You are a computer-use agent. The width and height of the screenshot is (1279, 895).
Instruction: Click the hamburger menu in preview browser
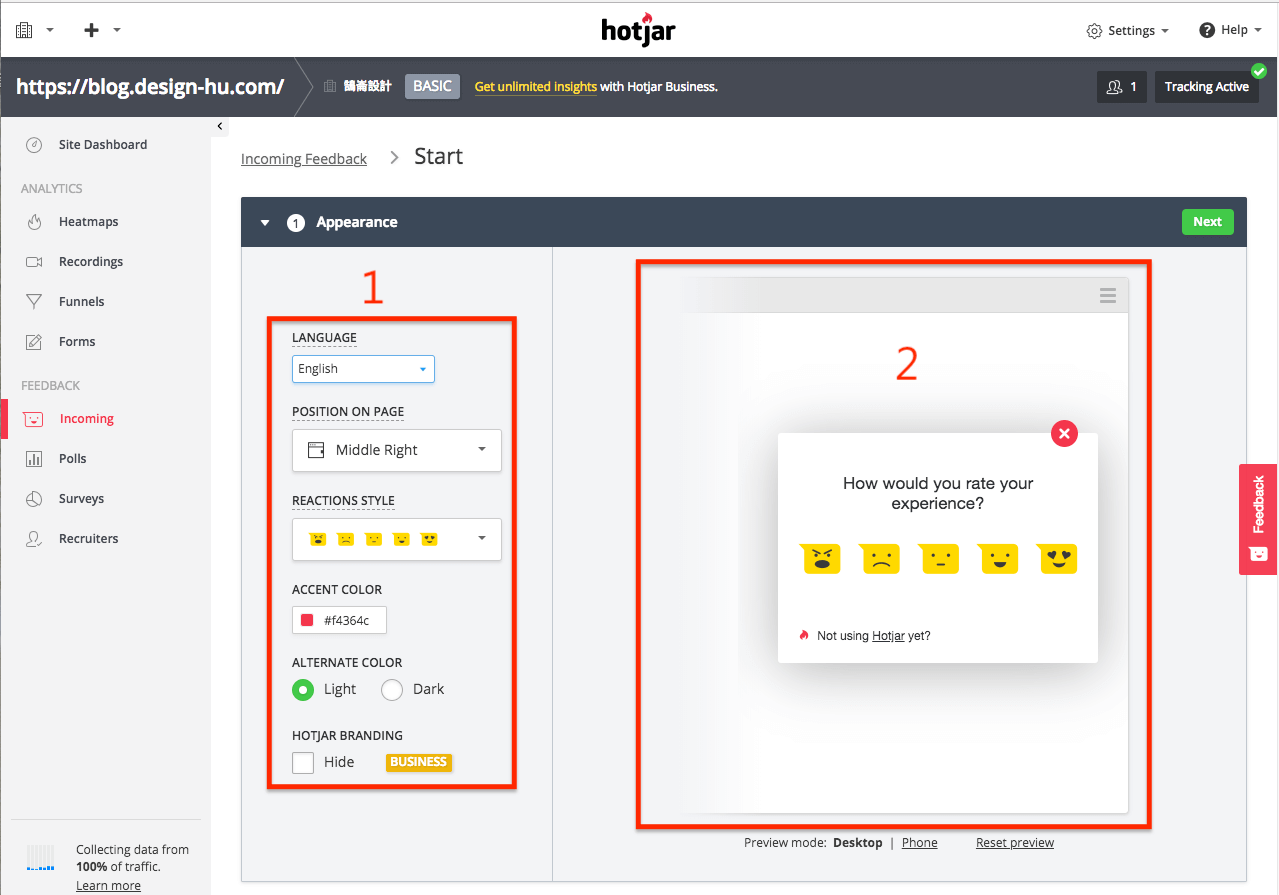tap(1107, 295)
